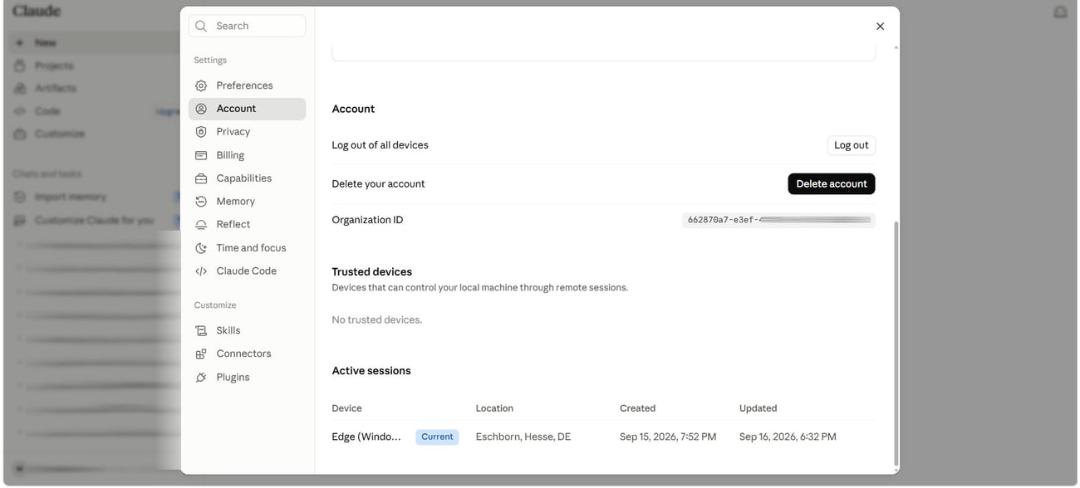The image size is (1080, 488).
Task: Click the Plugins plug icon
Action: 201,378
